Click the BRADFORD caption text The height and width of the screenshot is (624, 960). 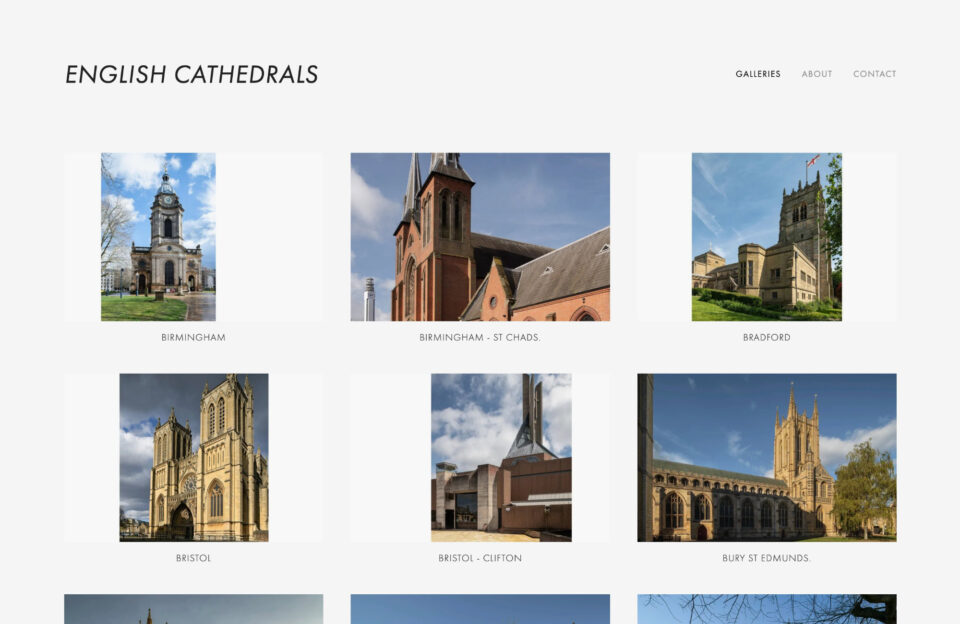click(x=767, y=337)
